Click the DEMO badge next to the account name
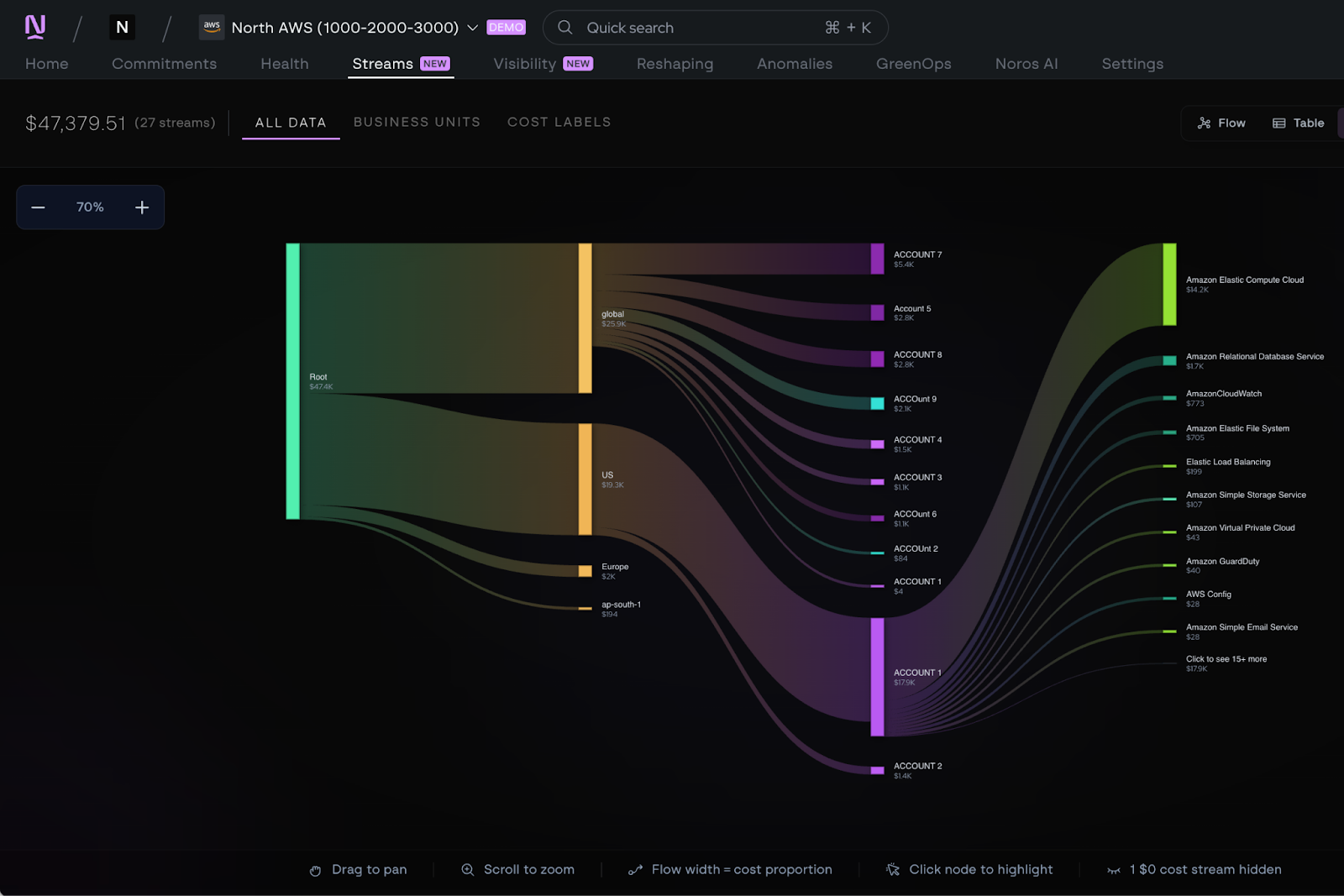The width and height of the screenshot is (1344, 896). tap(506, 27)
